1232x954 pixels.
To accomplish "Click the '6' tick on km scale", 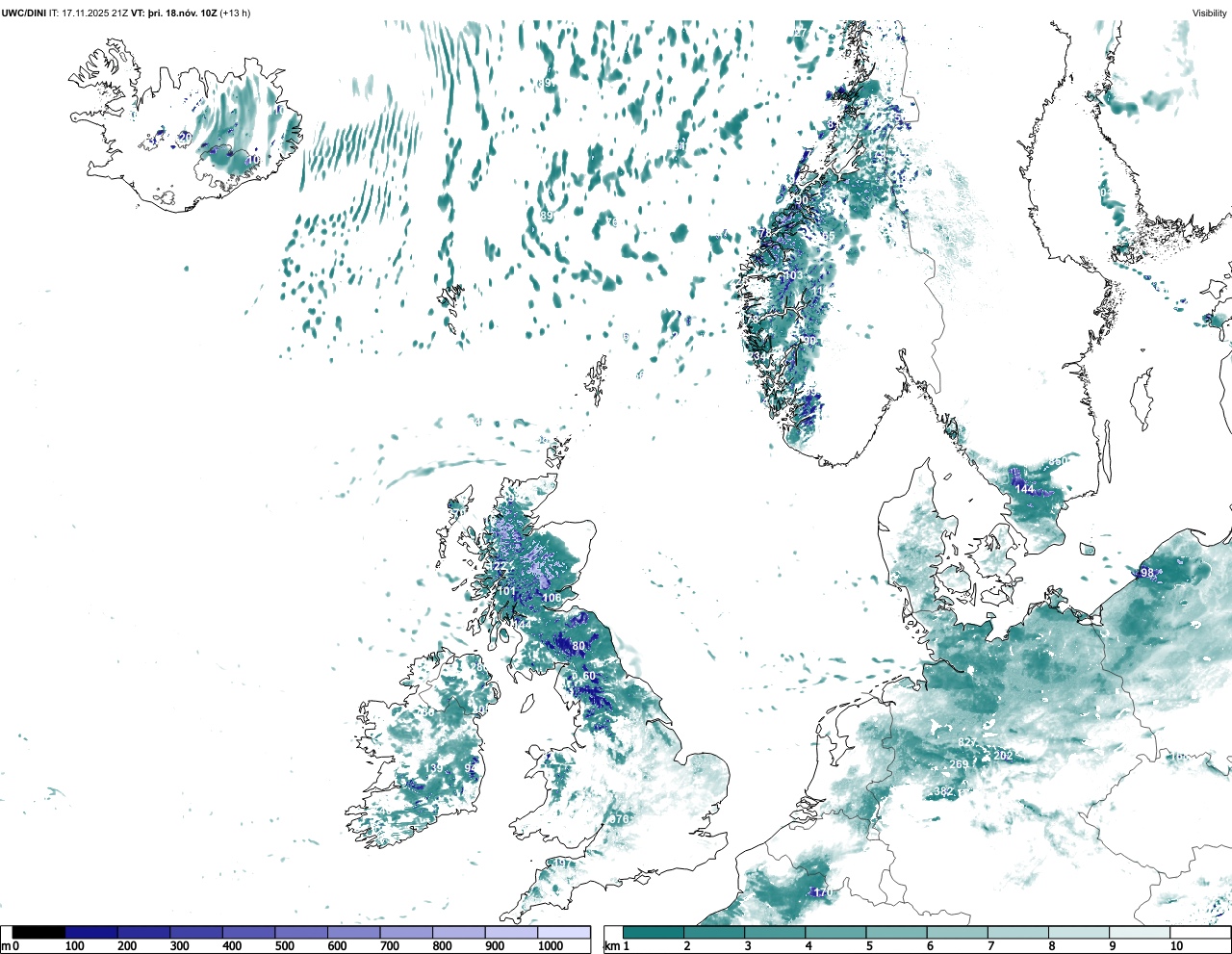I will pyautogui.click(x=930, y=946).
